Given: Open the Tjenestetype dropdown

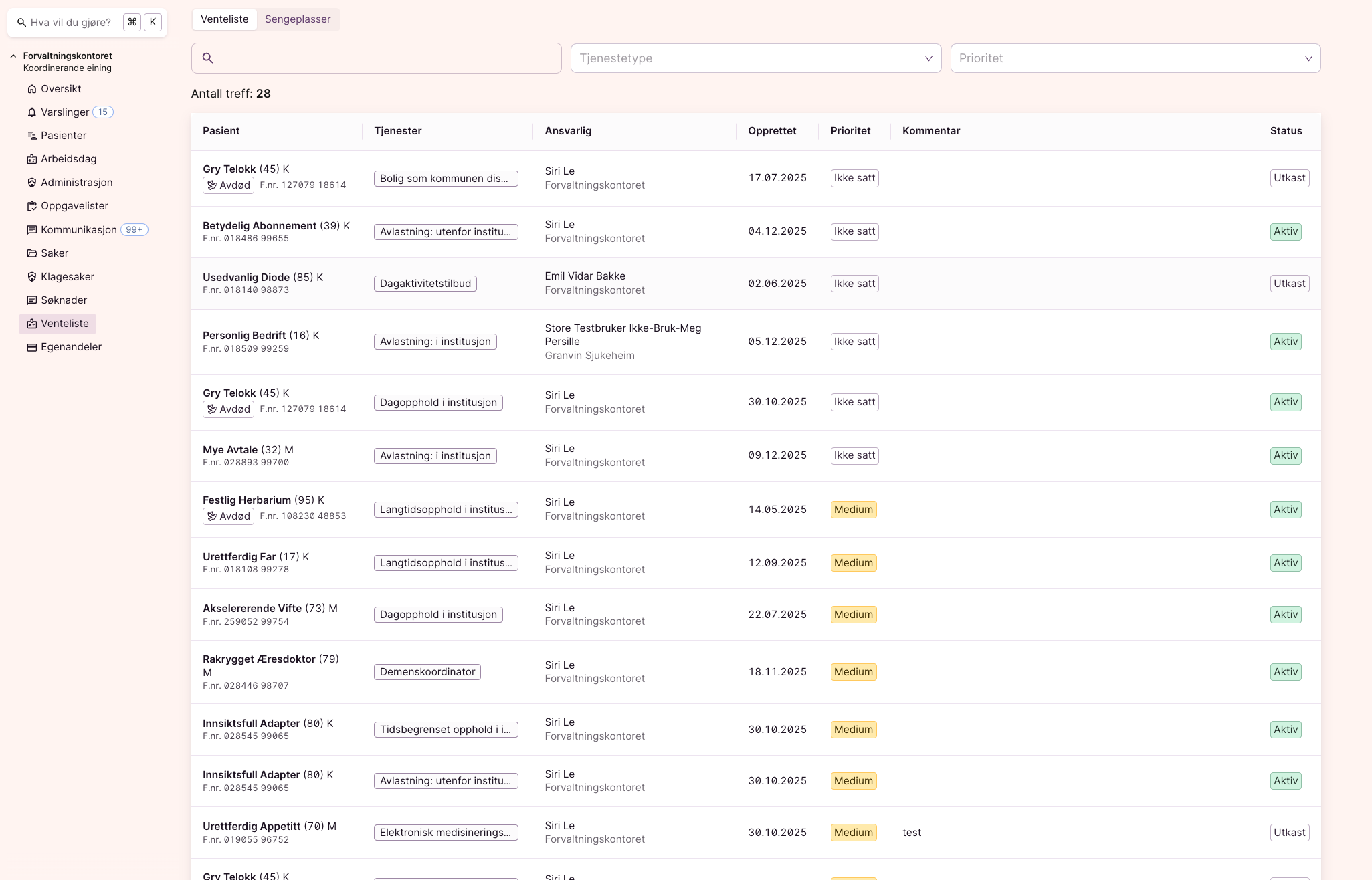Looking at the screenshot, I should point(755,58).
